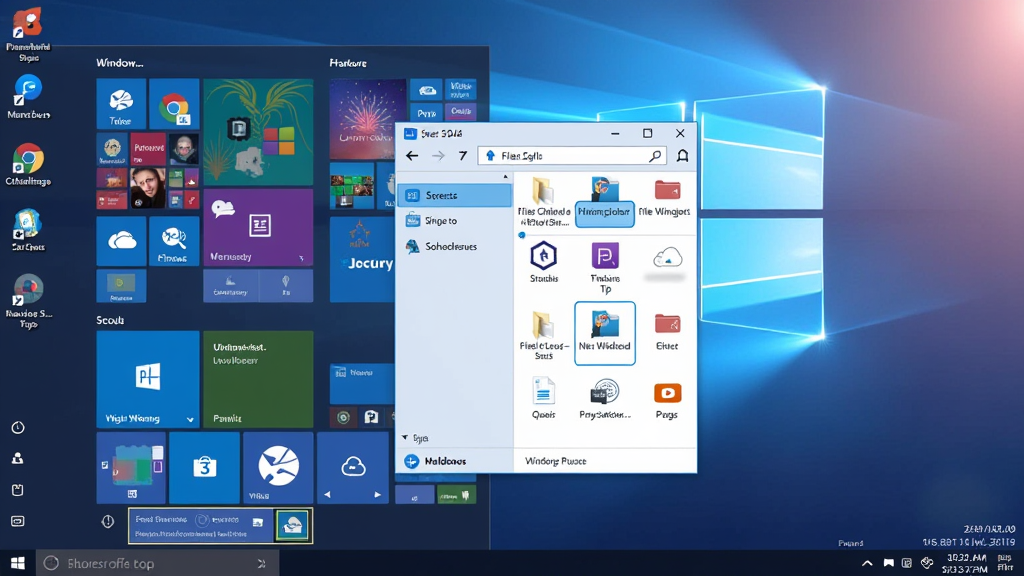Open the taskbar clock

pos(967,563)
